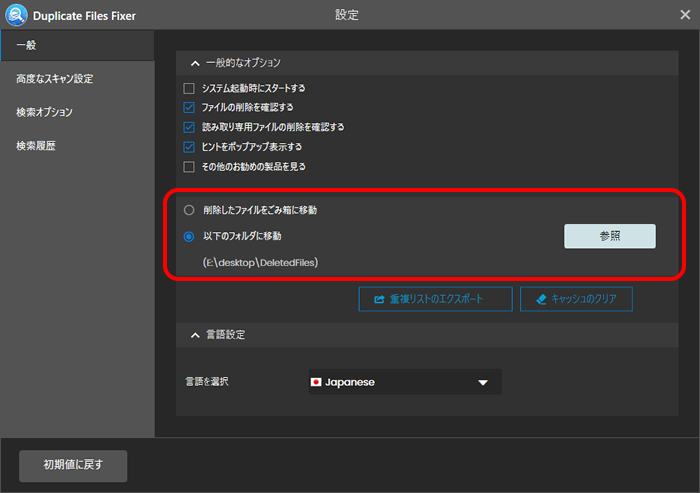This screenshot has width=700, height=493.
Task: Click キャッシュのクリア button
Action: point(576,299)
